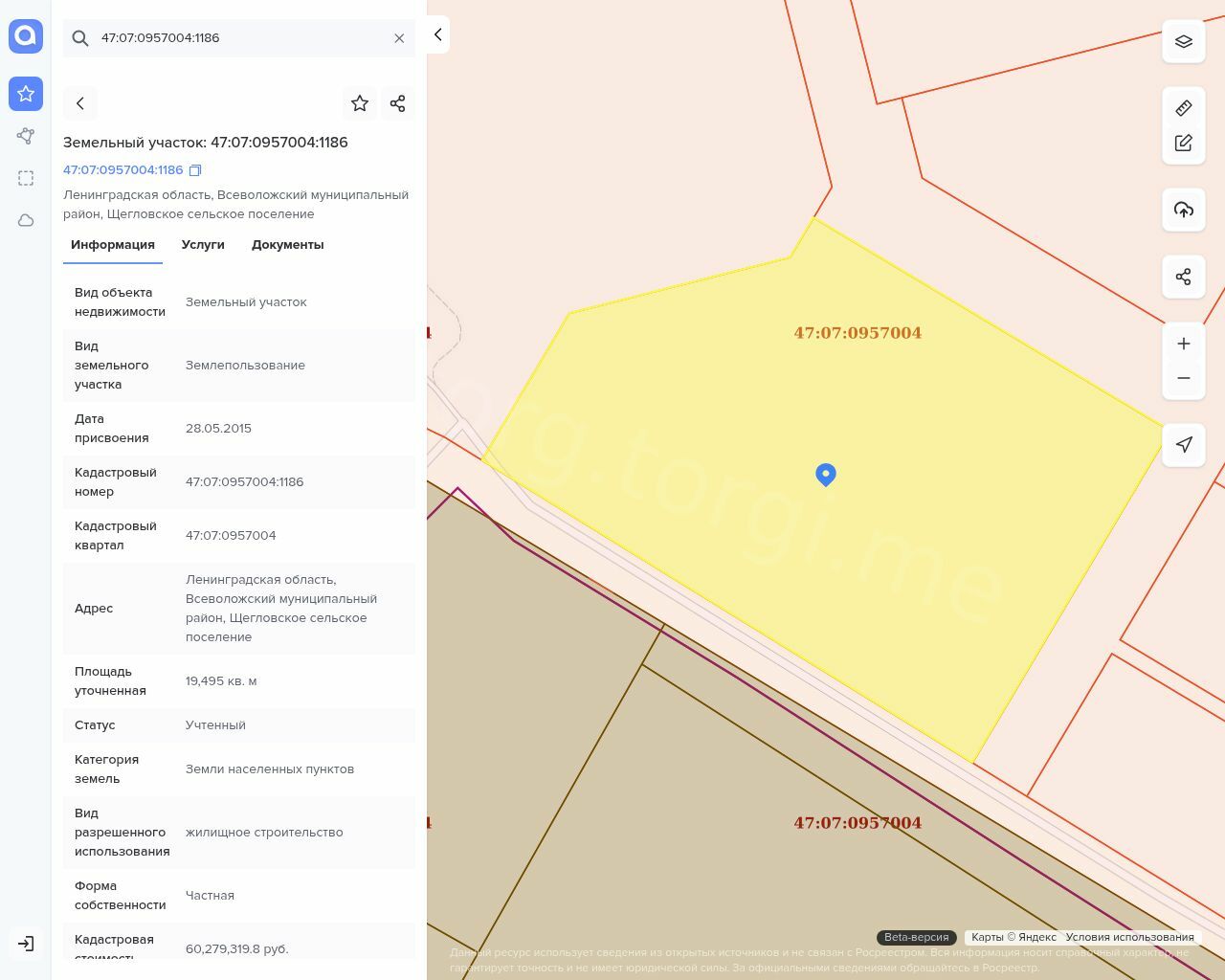The height and width of the screenshot is (980, 1225).
Task: Open the cloud icon in left sidebar
Action: [26, 220]
